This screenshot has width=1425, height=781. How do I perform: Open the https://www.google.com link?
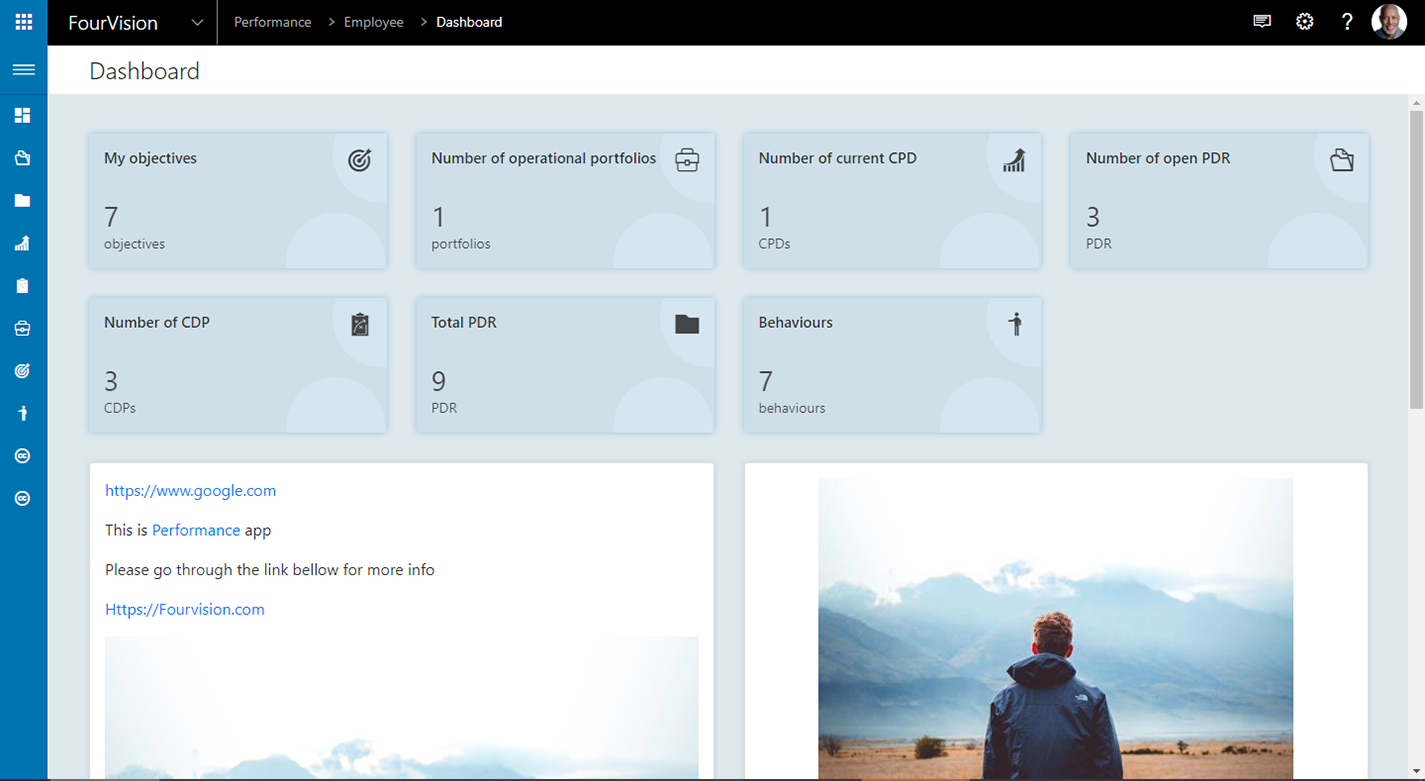pos(190,490)
